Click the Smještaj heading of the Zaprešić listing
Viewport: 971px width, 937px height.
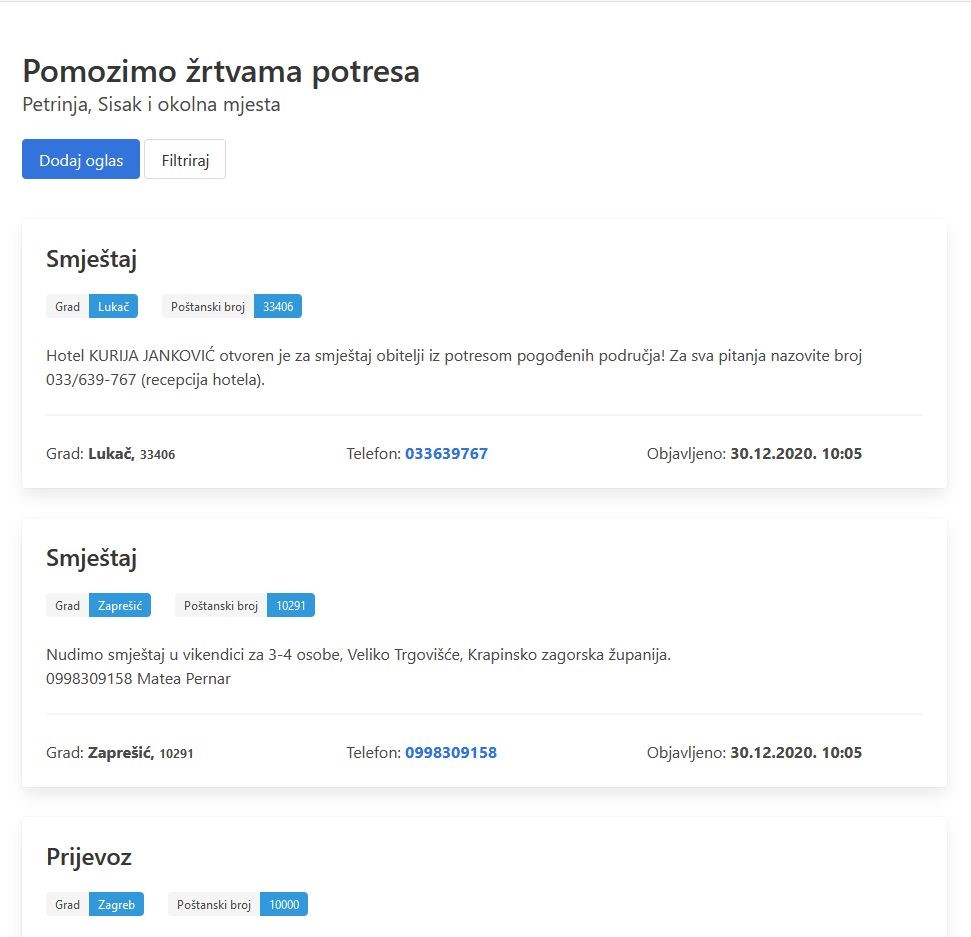click(91, 559)
